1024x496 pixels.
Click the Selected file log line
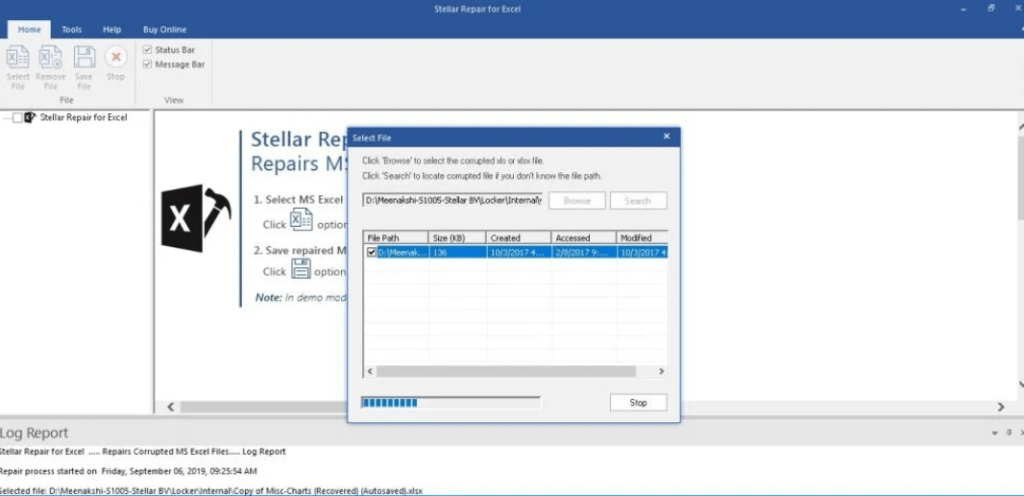(x=211, y=490)
